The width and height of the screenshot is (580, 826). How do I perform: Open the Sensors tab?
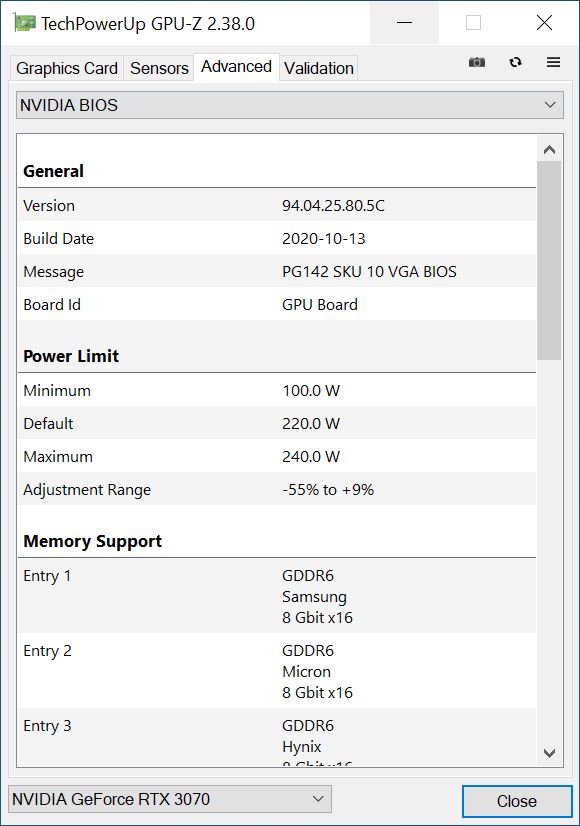[x=159, y=68]
